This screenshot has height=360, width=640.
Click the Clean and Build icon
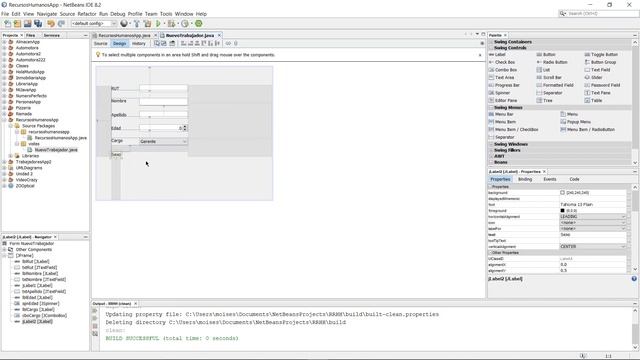(147, 24)
